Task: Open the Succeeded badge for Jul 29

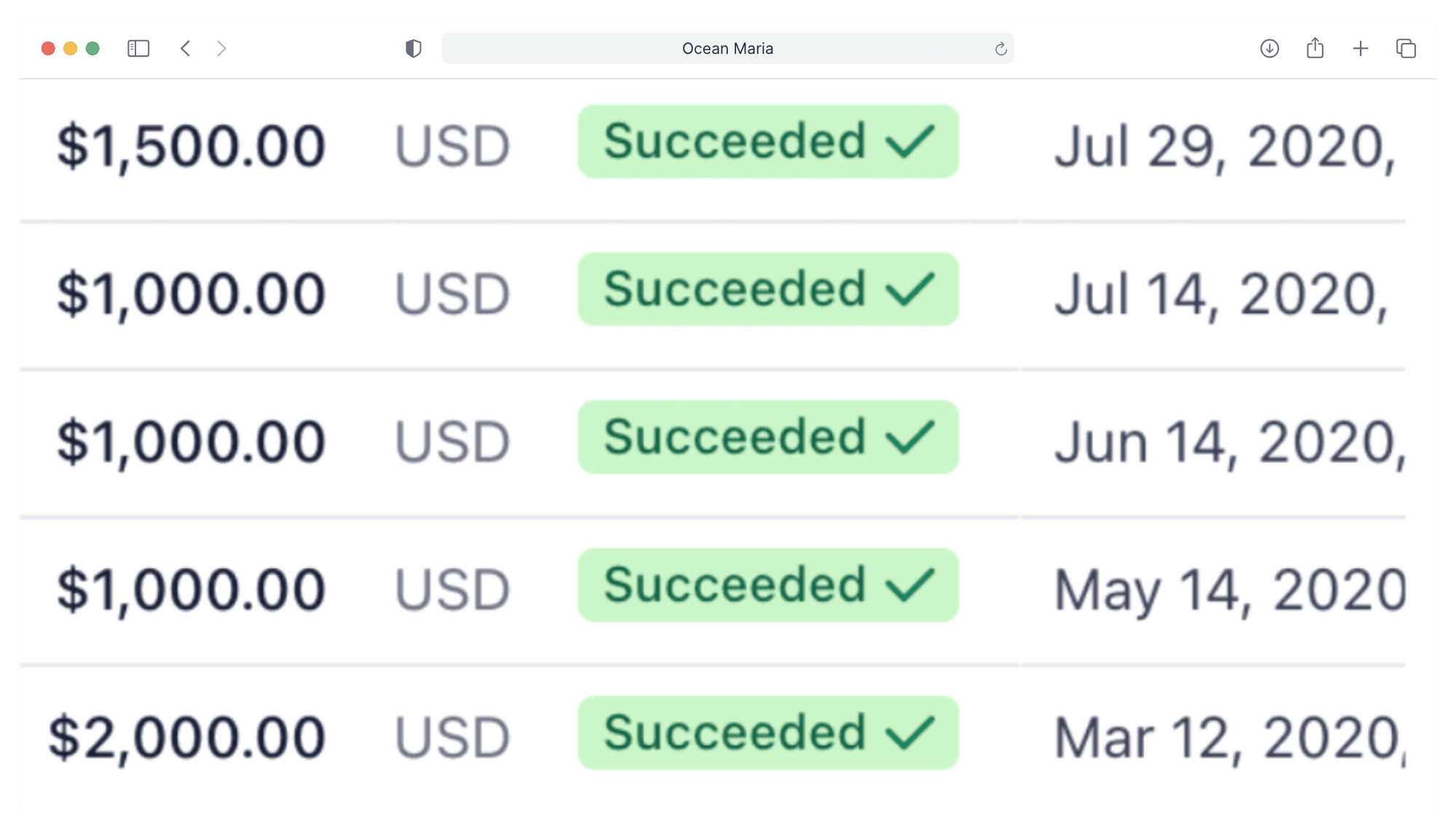Action: [769, 141]
